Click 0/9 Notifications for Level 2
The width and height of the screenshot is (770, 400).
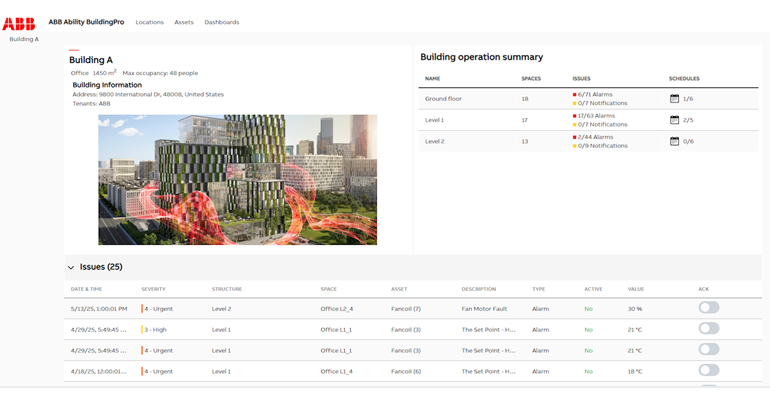coord(603,146)
